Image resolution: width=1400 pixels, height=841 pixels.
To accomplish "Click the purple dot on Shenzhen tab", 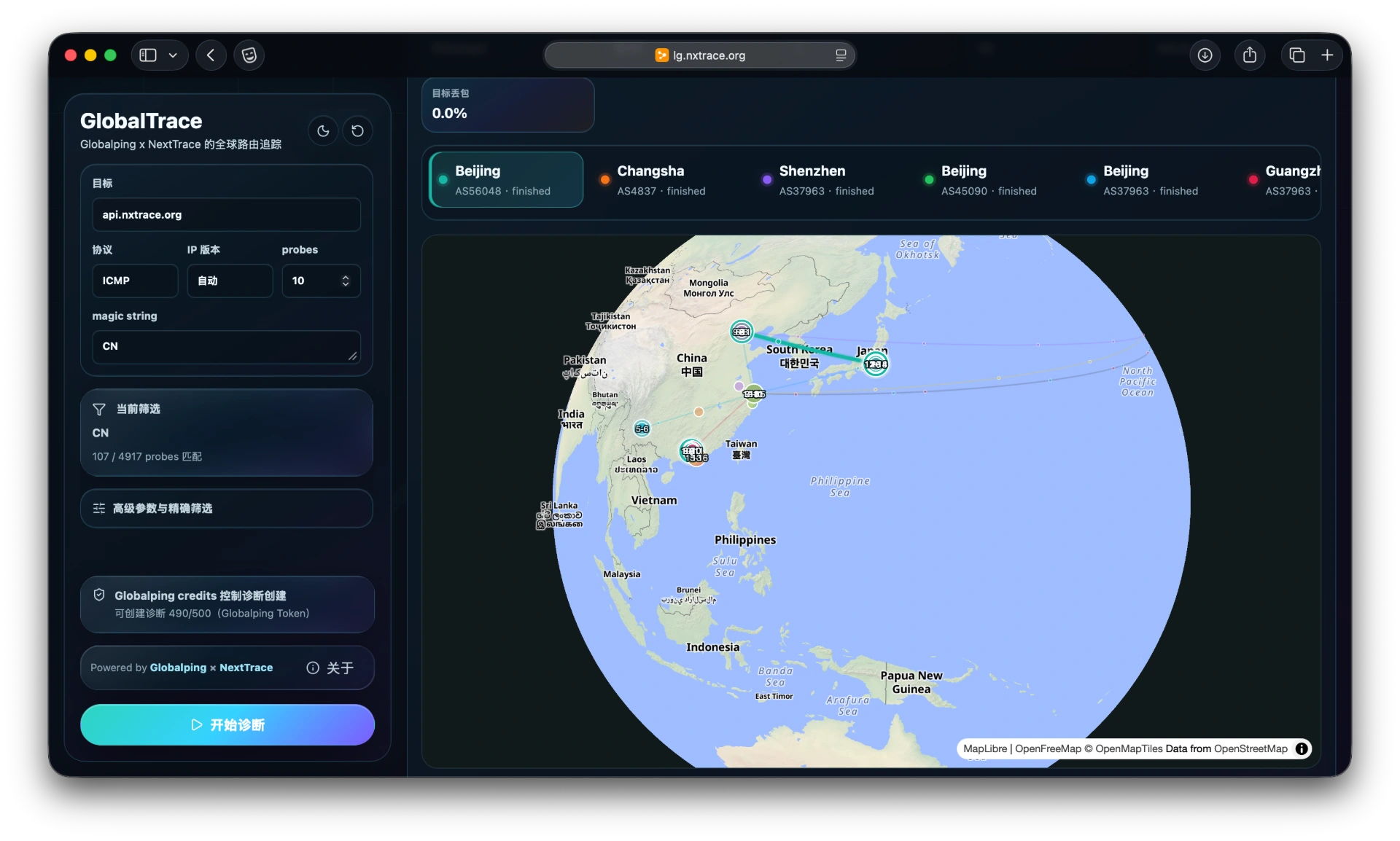I will pos(766,180).
